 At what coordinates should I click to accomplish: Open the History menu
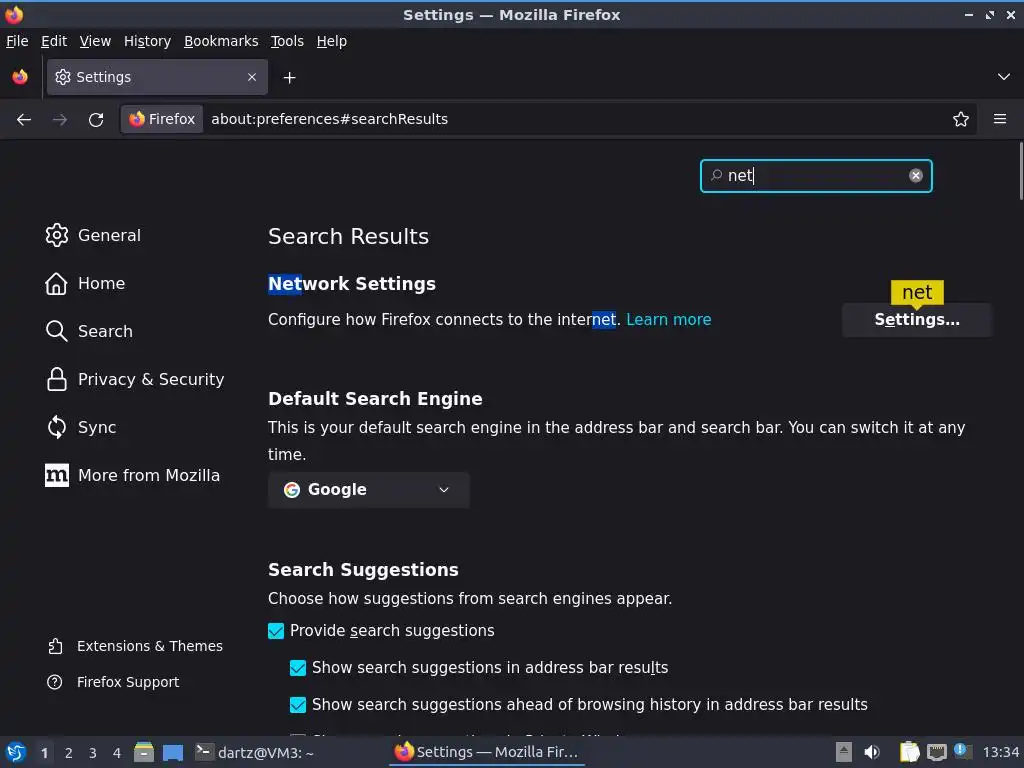coord(148,41)
